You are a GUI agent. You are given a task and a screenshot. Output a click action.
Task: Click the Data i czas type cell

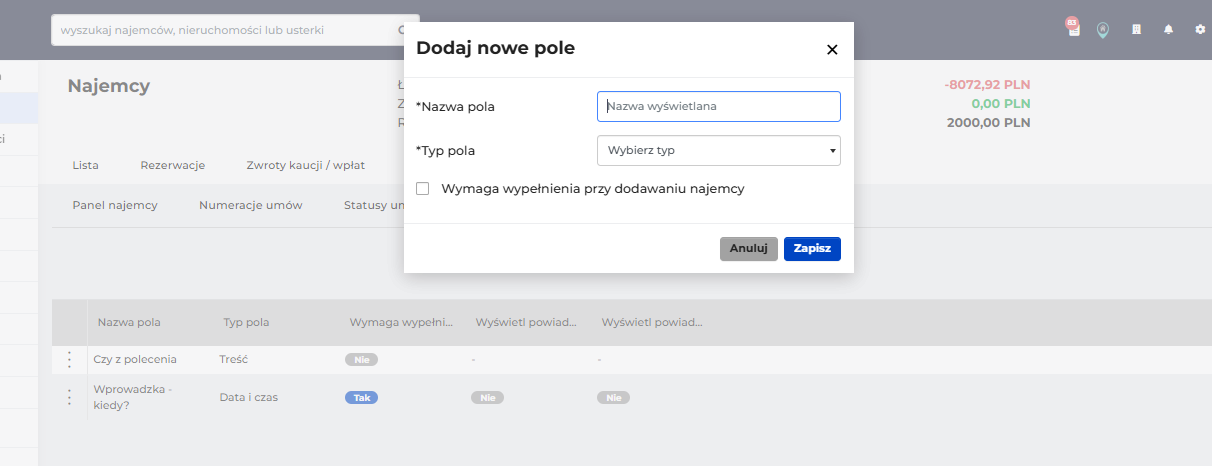tap(249, 397)
